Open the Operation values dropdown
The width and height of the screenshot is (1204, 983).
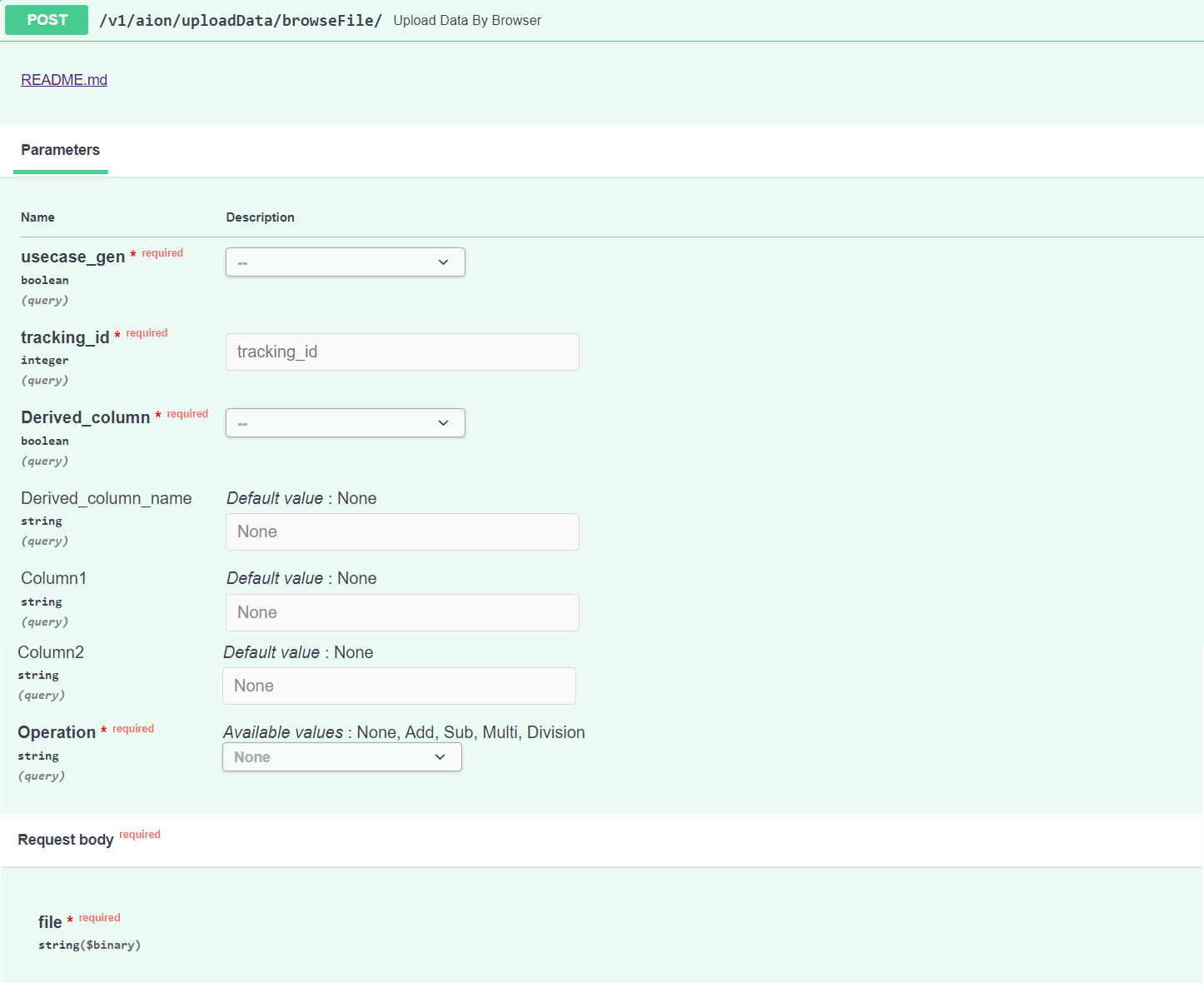pyautogui.click(x=342, y=757)
